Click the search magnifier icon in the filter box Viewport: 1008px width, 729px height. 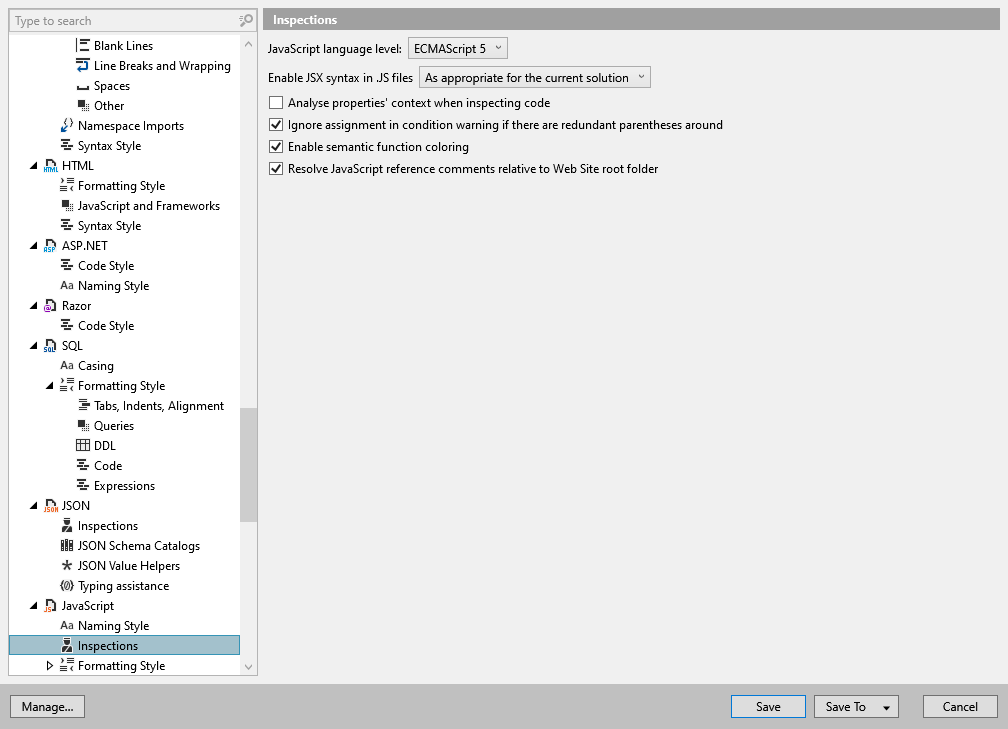(246, 21)
